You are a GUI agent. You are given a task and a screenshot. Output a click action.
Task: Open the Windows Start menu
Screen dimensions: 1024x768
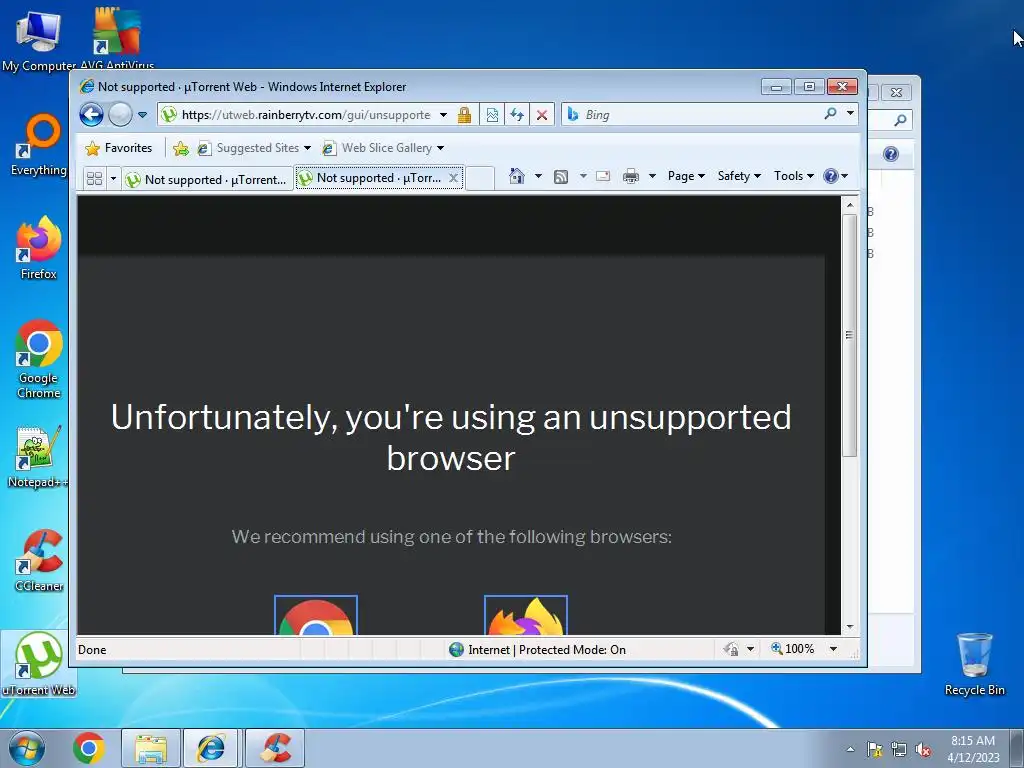pyautogui.click(x=27, y=748)
